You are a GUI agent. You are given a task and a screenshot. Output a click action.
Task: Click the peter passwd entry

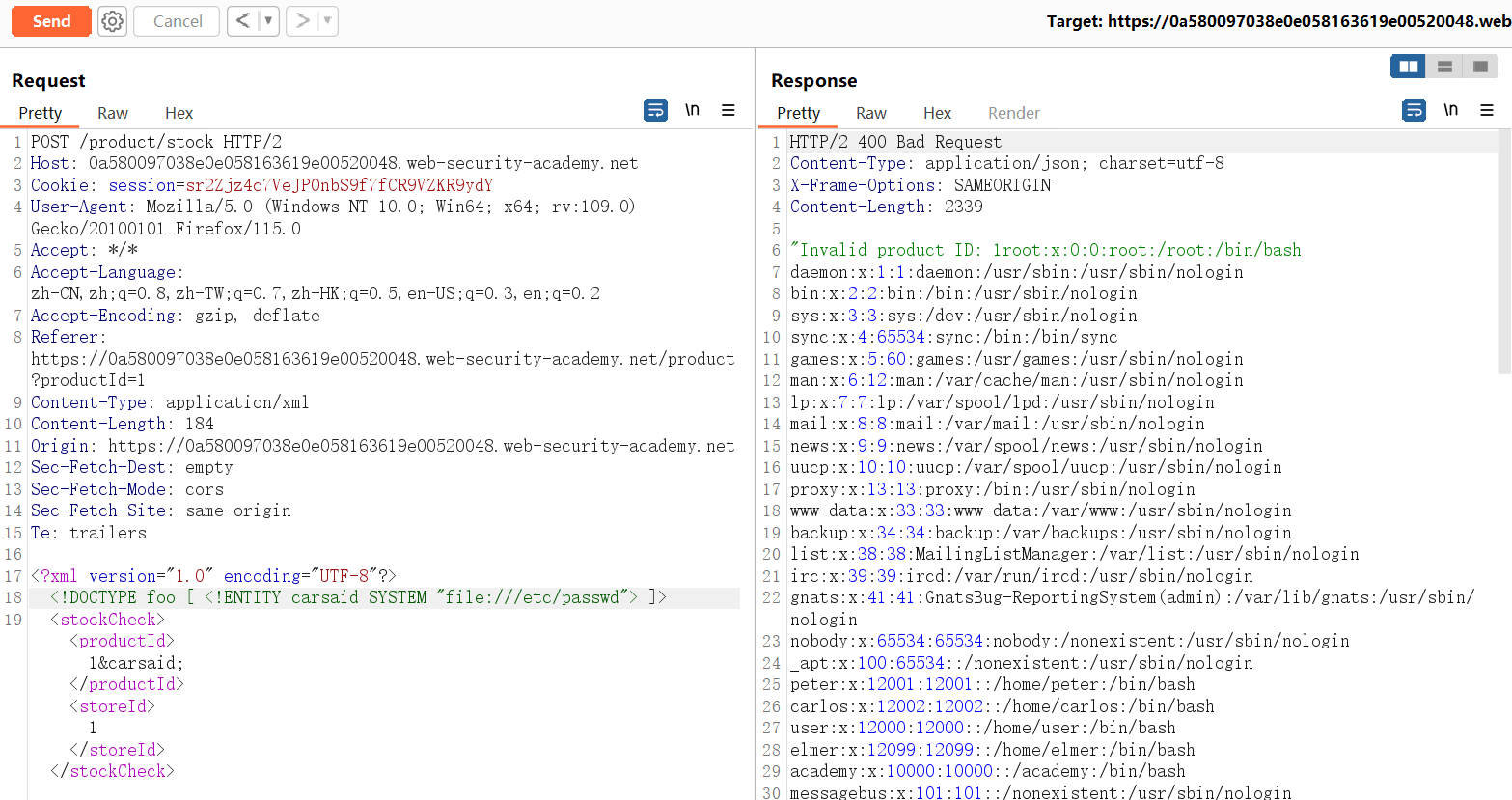993,684
